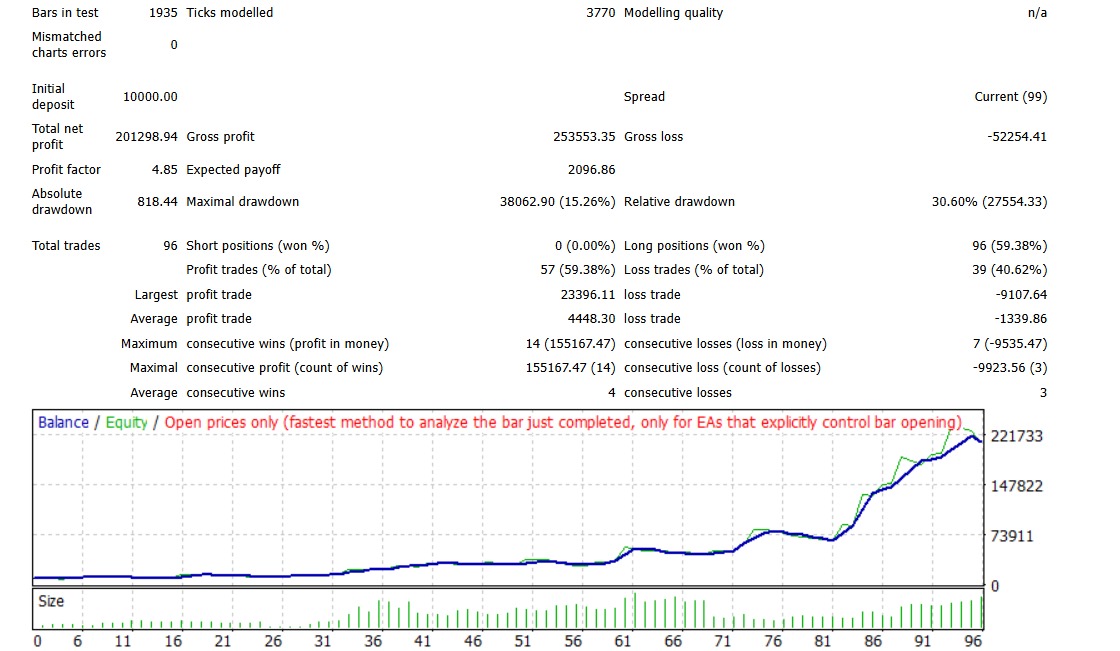Screen dimensions: 1120x651
Task: Click the Spread Current (99) value
Action: 1011,96
